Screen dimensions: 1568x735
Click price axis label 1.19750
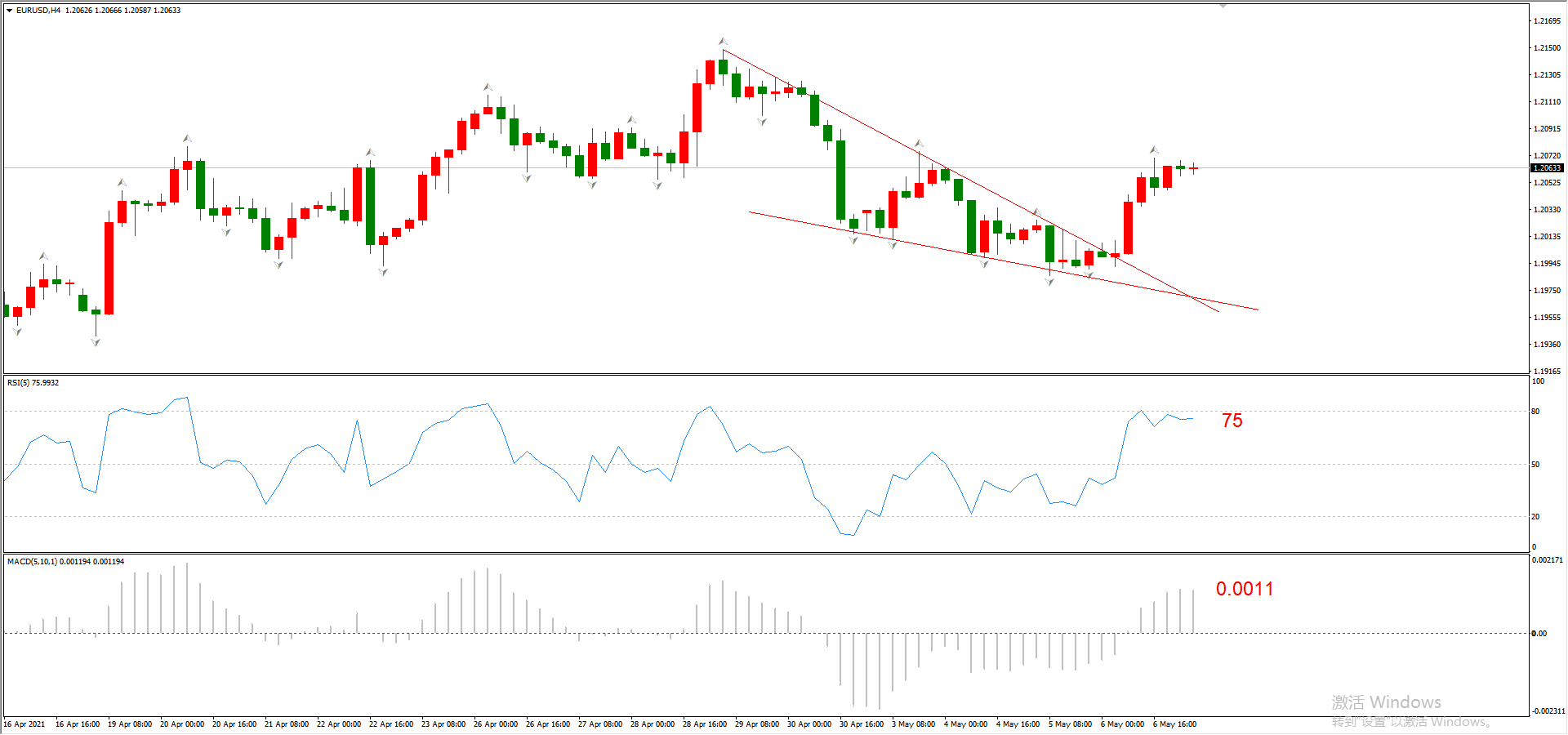1547,291
